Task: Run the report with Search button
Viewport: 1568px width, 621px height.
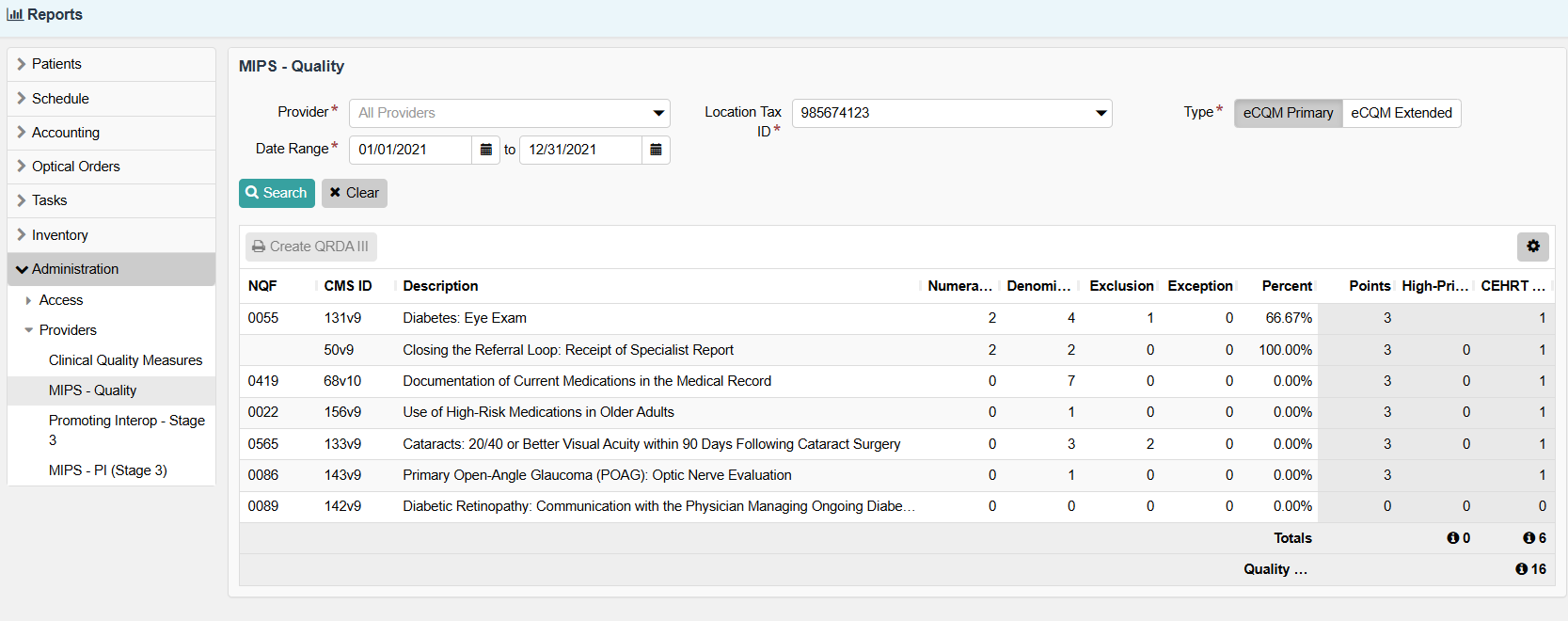Action: (x=277, y=193)
